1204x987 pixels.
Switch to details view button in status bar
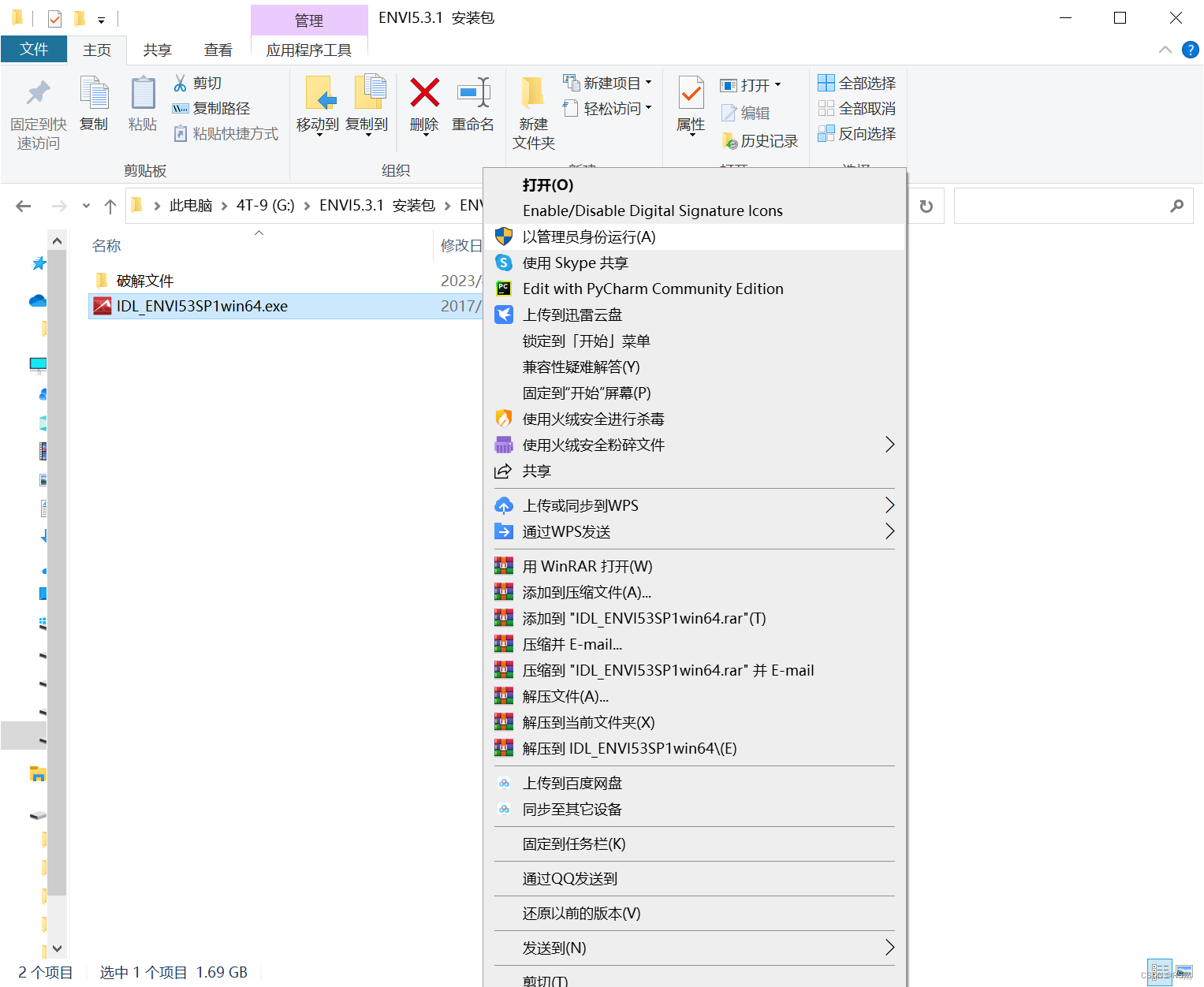click(1160, 972)
